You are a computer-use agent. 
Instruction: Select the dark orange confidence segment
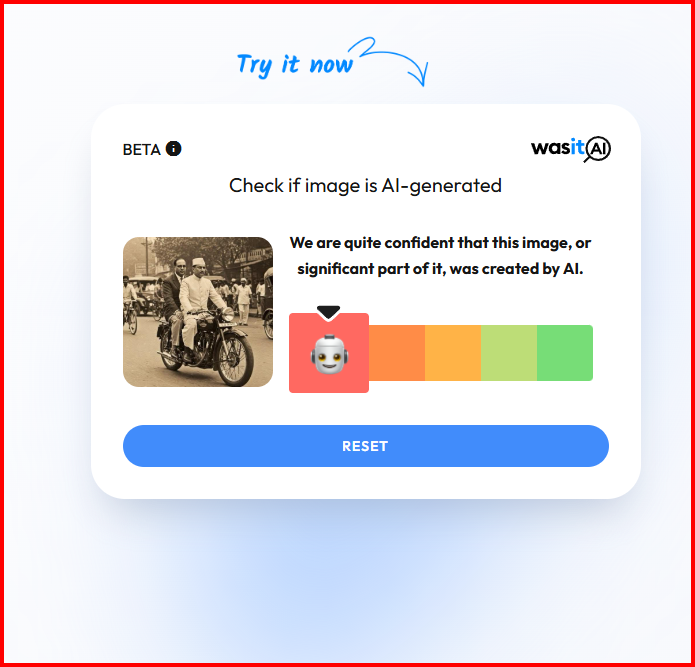[397, 353]
